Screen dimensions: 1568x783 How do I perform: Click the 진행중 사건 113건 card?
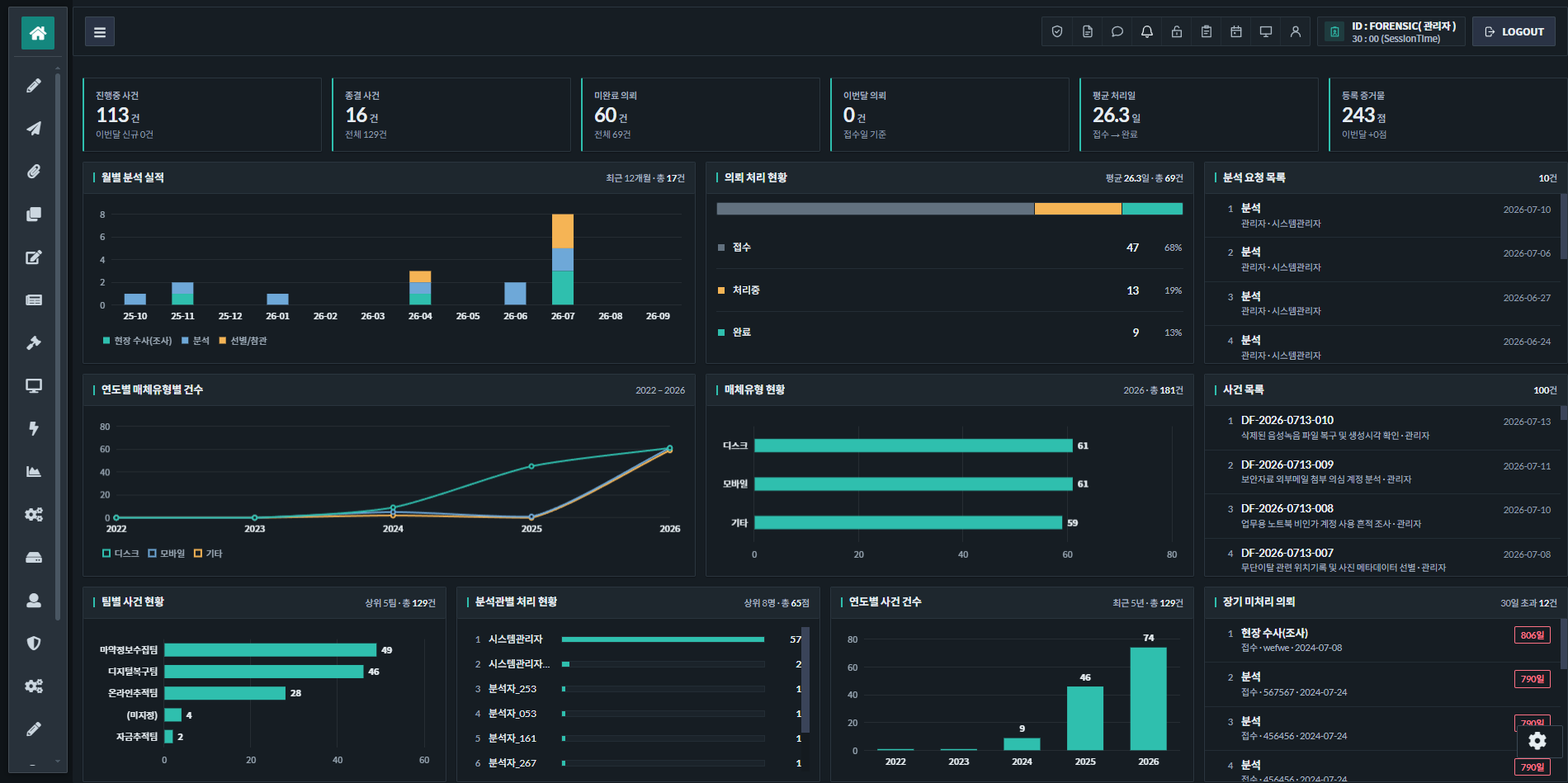click(x=202, y=115)
